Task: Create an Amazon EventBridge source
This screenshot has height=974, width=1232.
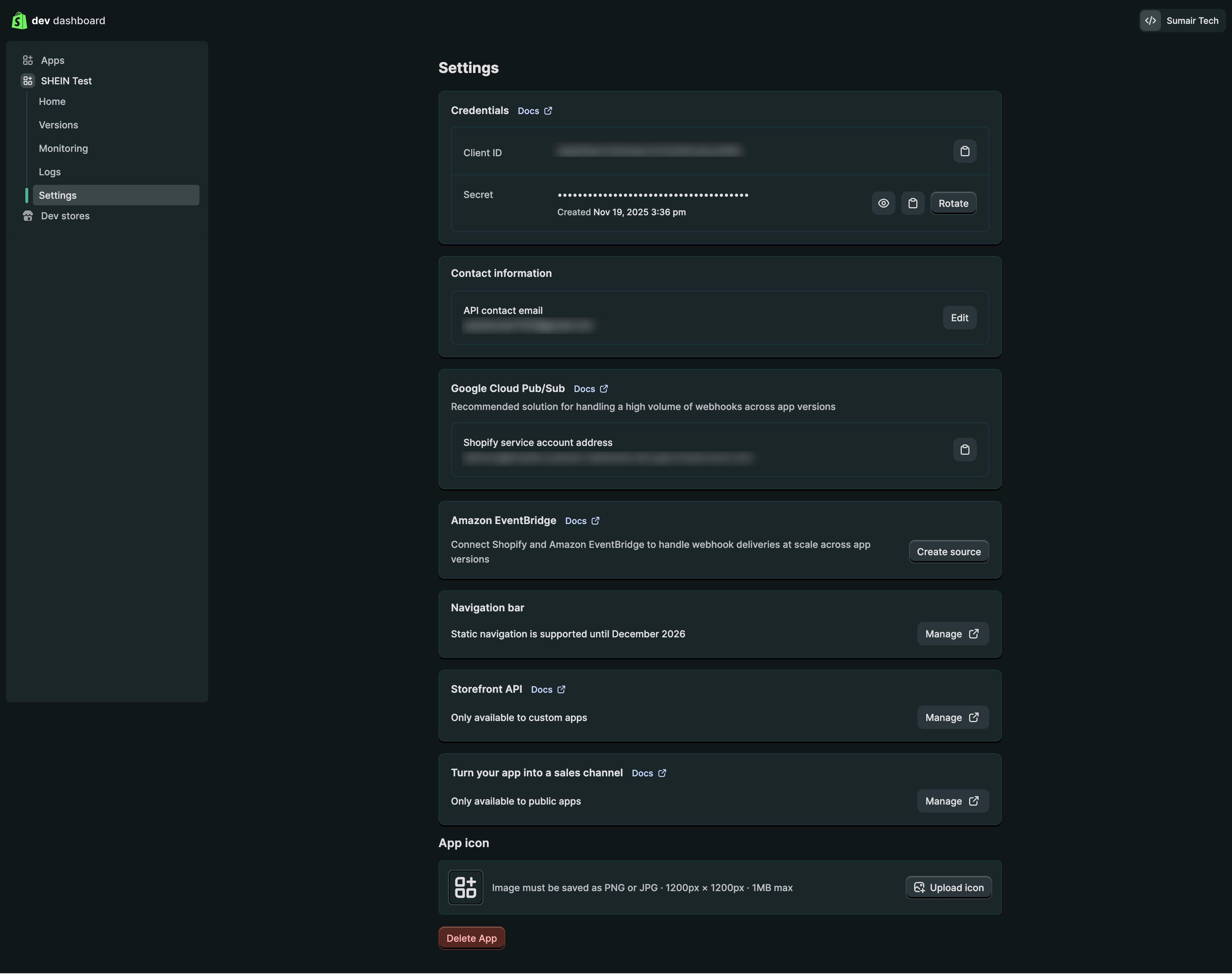Action: (x=948, y=552)
